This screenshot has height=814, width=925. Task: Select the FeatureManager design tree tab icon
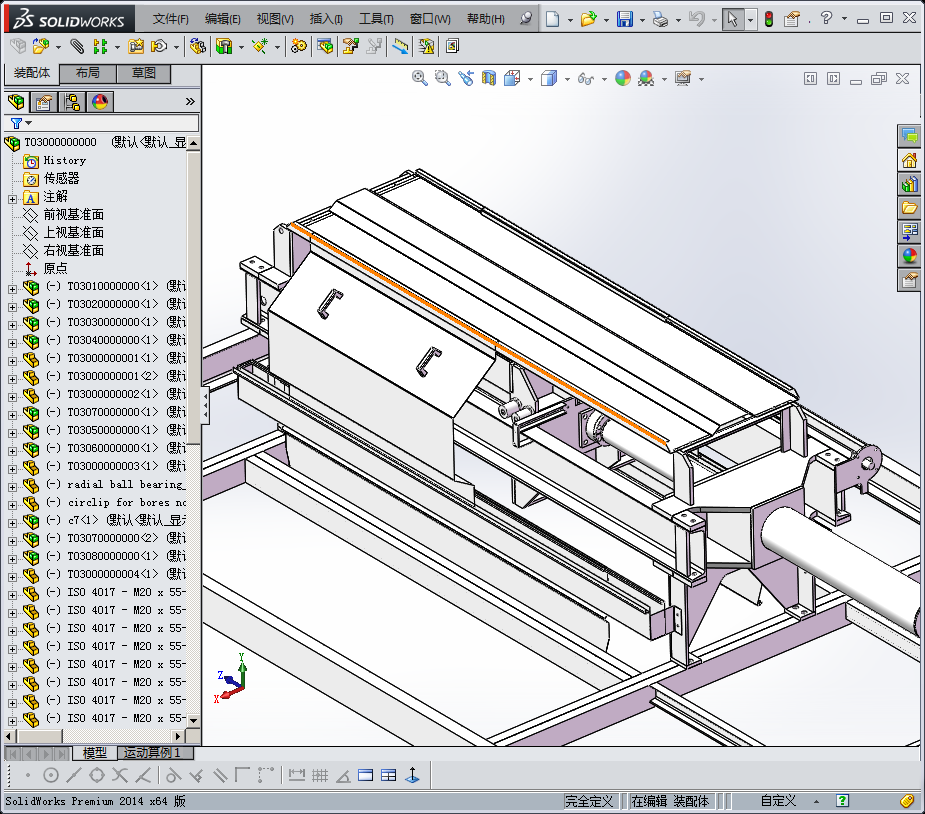click(16, 101)
